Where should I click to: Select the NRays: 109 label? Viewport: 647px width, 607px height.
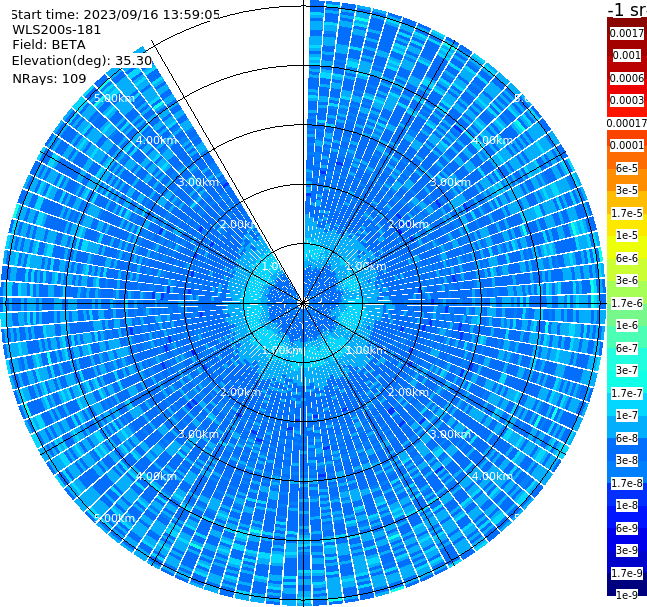pyautogui.click(x=49, y=78)
